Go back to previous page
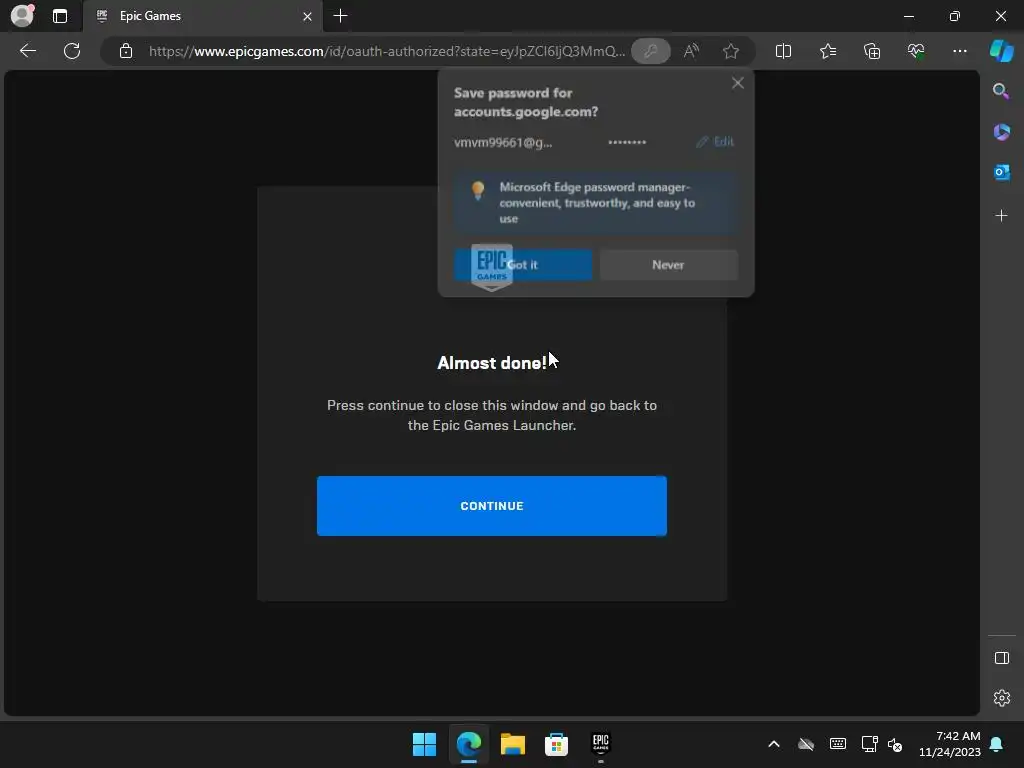This screenshot has height=768, width=1024. (28, 51)
